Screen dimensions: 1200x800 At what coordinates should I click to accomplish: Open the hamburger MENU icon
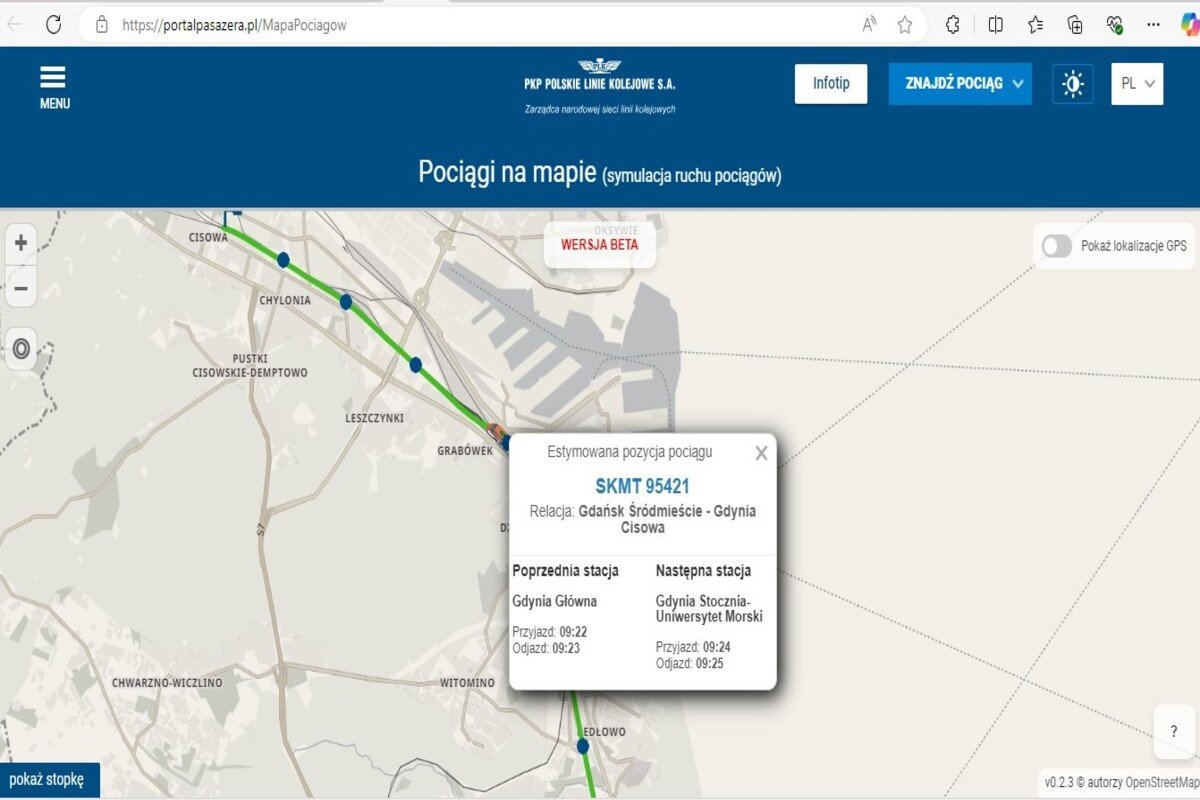pyautogui.click(x=53, y=87)
